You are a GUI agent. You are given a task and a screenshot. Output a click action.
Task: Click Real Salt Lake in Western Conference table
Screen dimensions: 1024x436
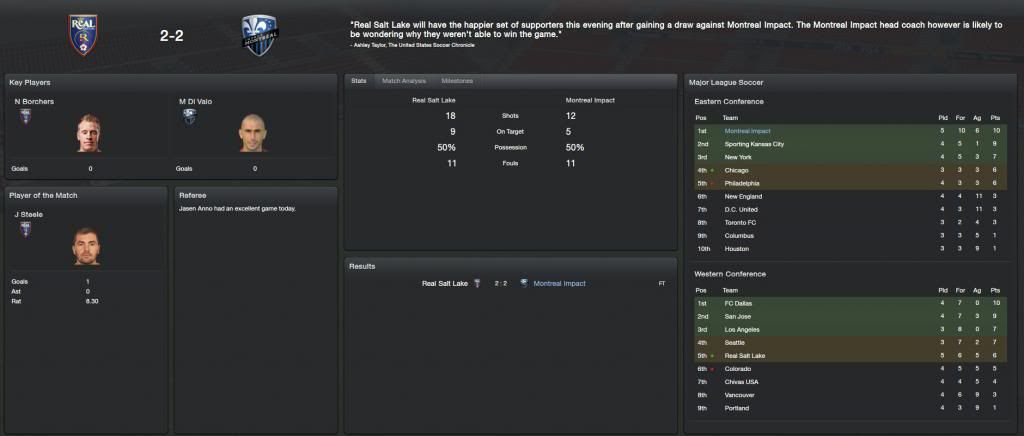pyautogui.click(x=746, y=355)
